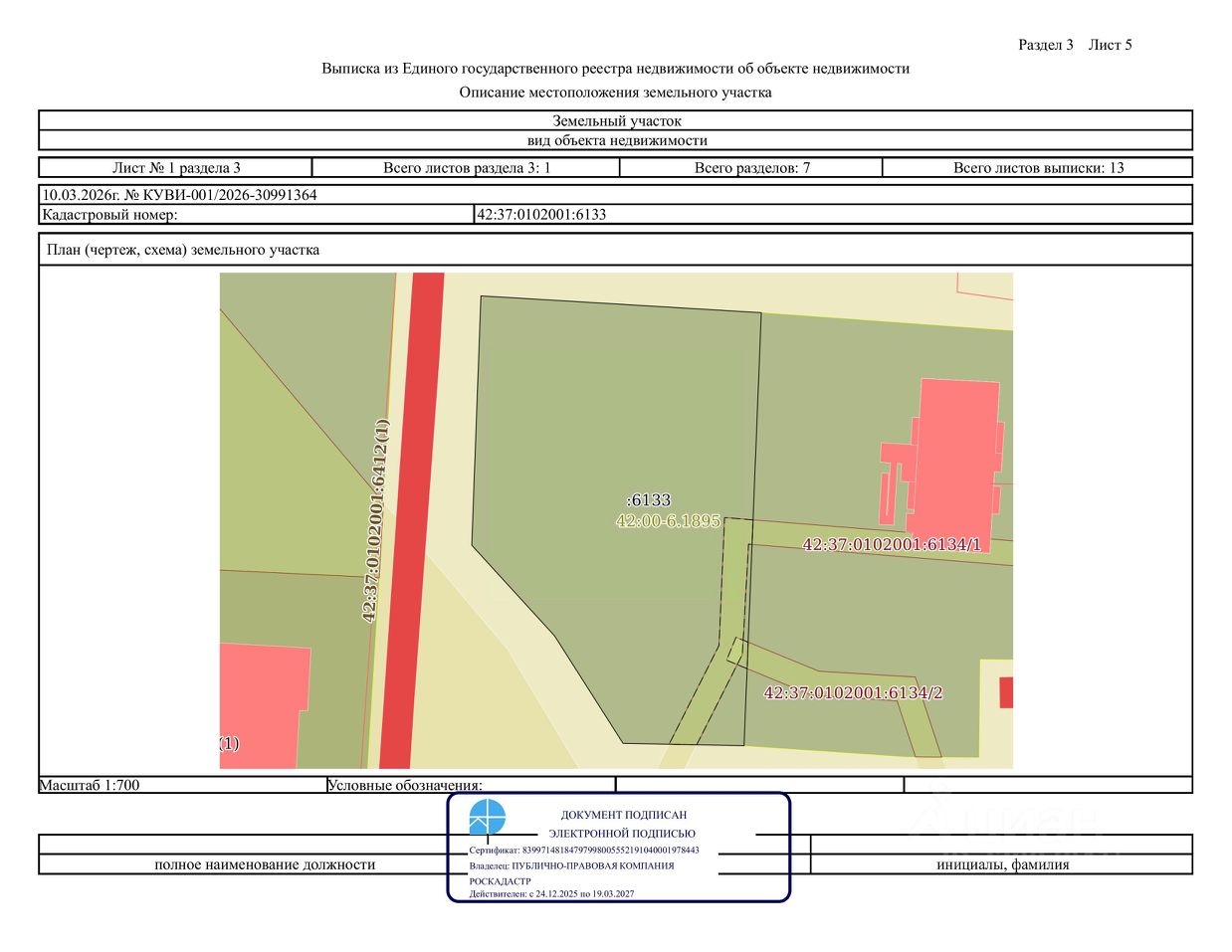The width and height of the screenshot is (1232, 952).
Task: Click the 'Масштаб 1:700' scale text
Action: [90, 785]
